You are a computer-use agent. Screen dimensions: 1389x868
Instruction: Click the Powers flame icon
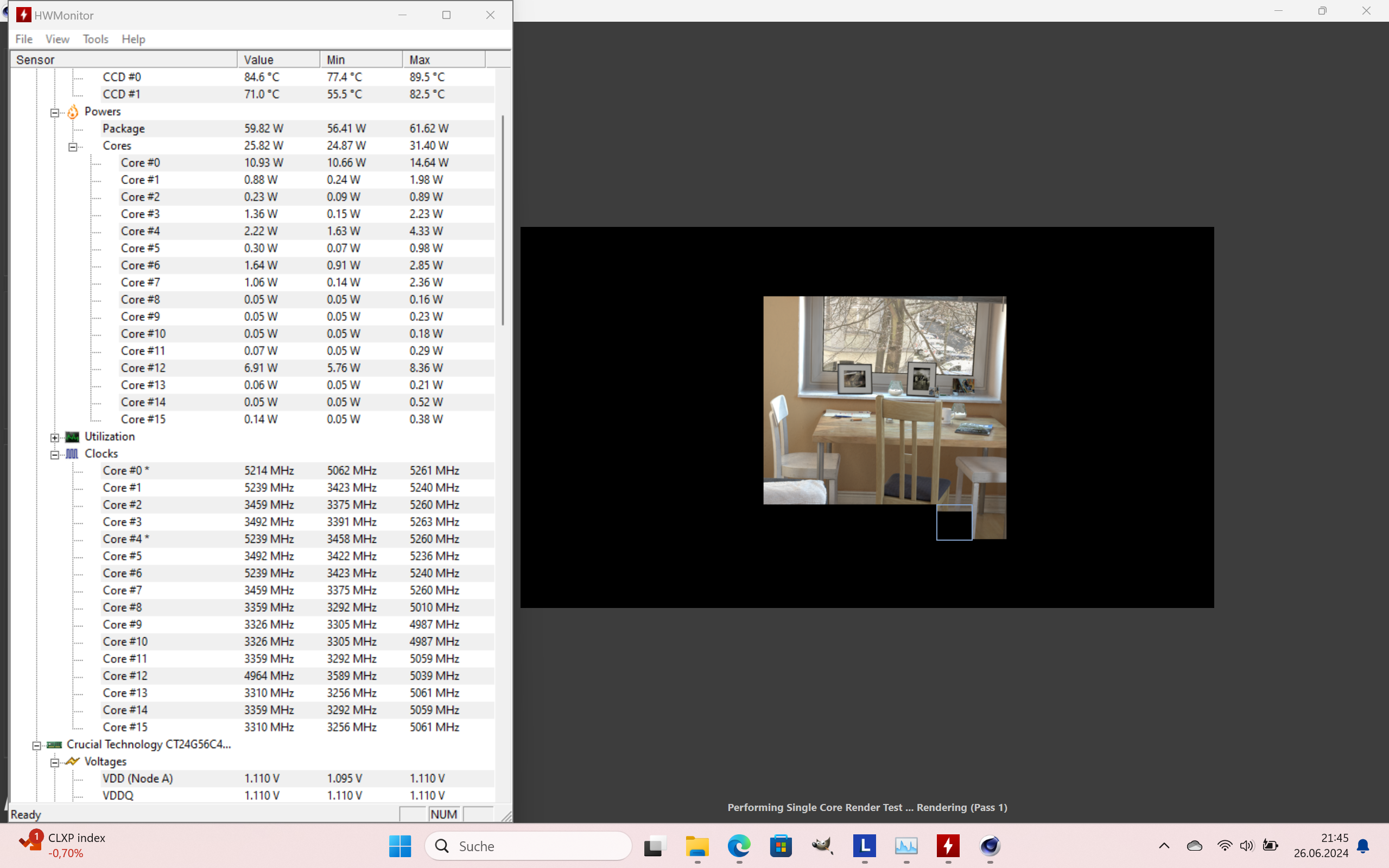click(73, 112)
